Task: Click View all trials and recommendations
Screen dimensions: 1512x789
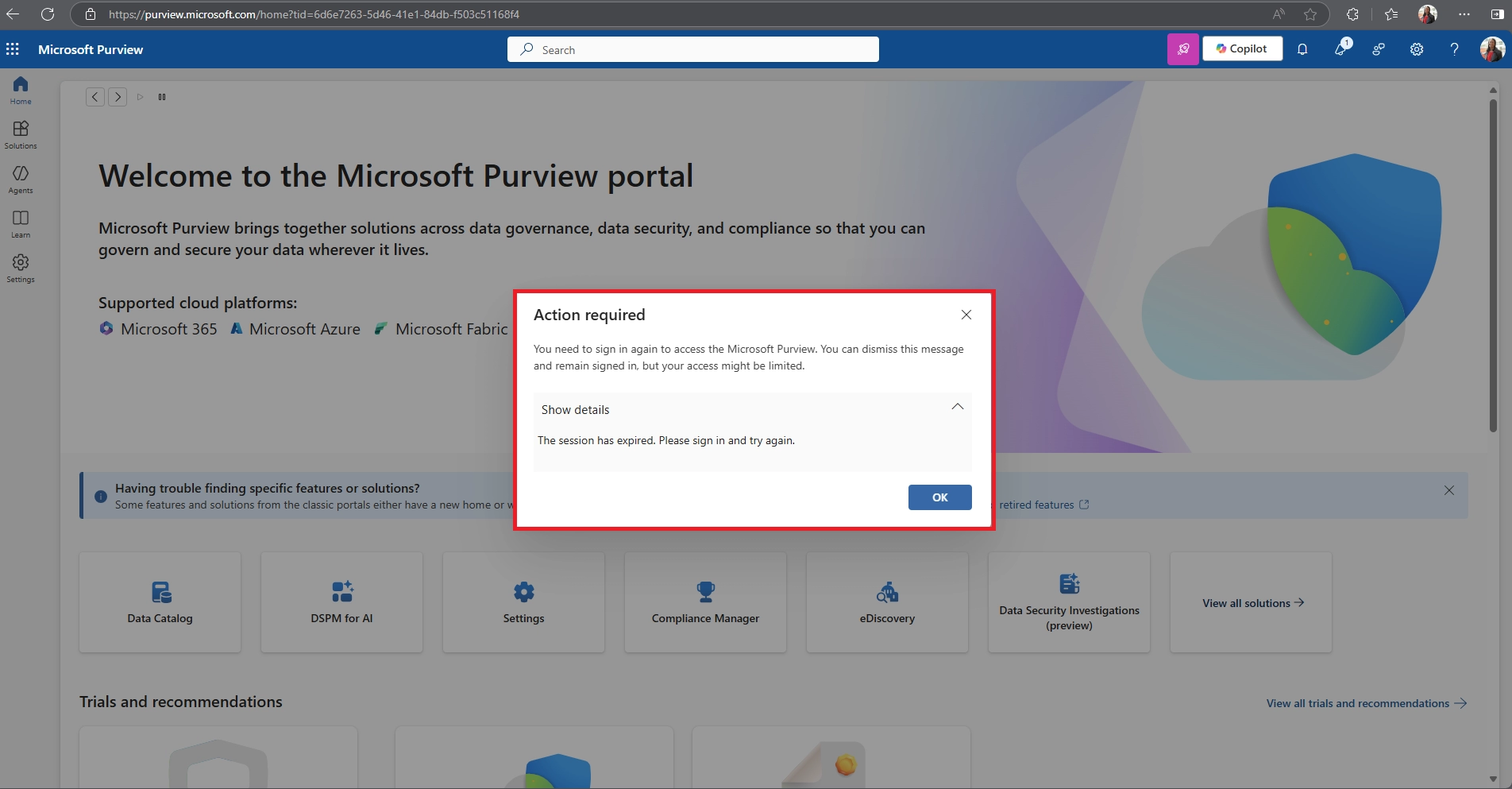Action: tap(1367, 703)
